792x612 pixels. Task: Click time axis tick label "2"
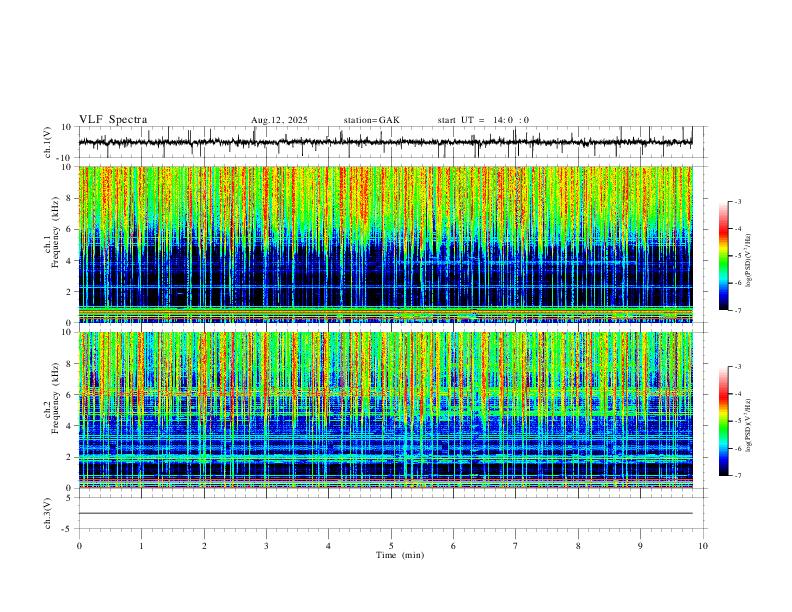click(204, 546)
